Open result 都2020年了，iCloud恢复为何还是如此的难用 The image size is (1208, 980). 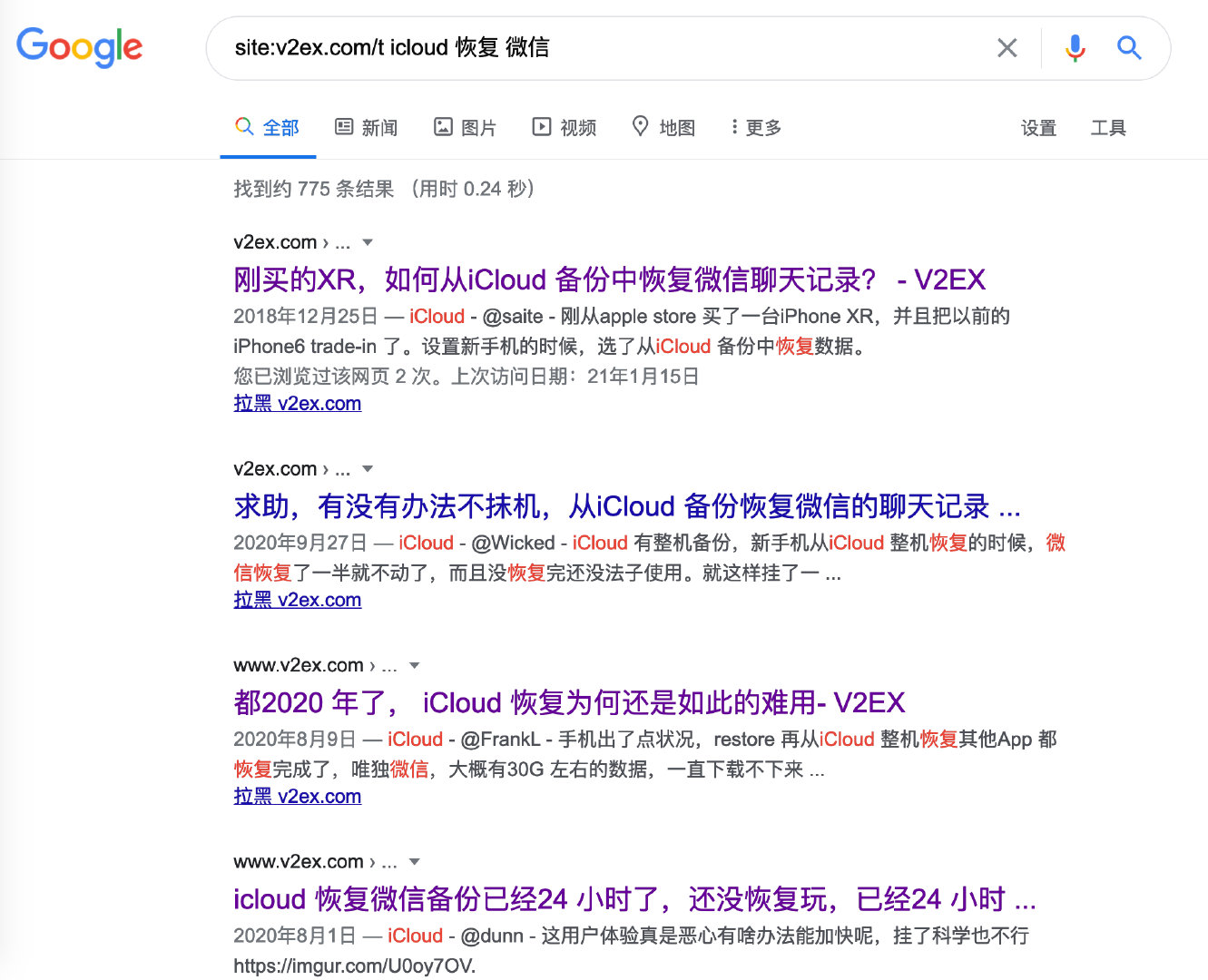pos(569,702)
